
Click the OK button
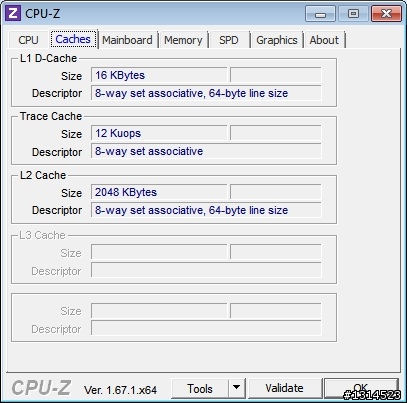pos(361,388)
